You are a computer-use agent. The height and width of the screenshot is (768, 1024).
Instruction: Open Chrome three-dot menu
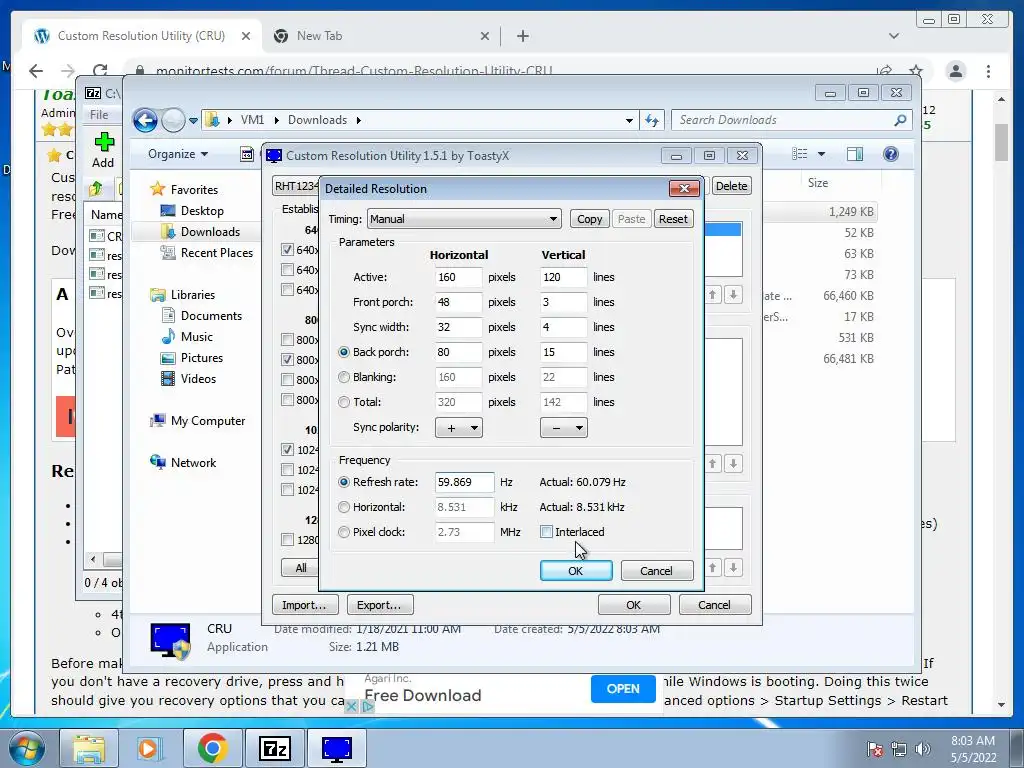coord(988,71)
